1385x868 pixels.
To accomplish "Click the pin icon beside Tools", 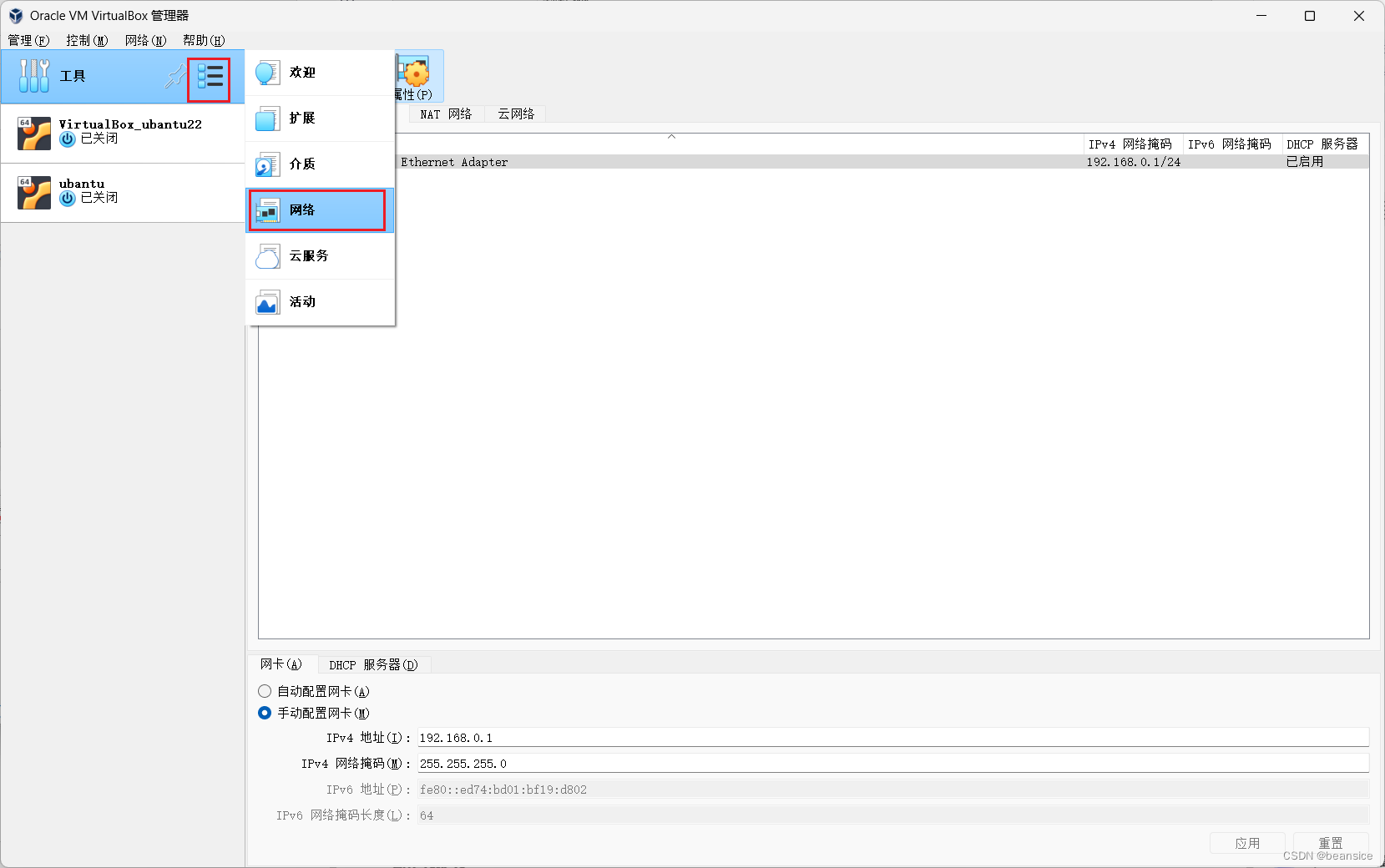I will (174, 77).
